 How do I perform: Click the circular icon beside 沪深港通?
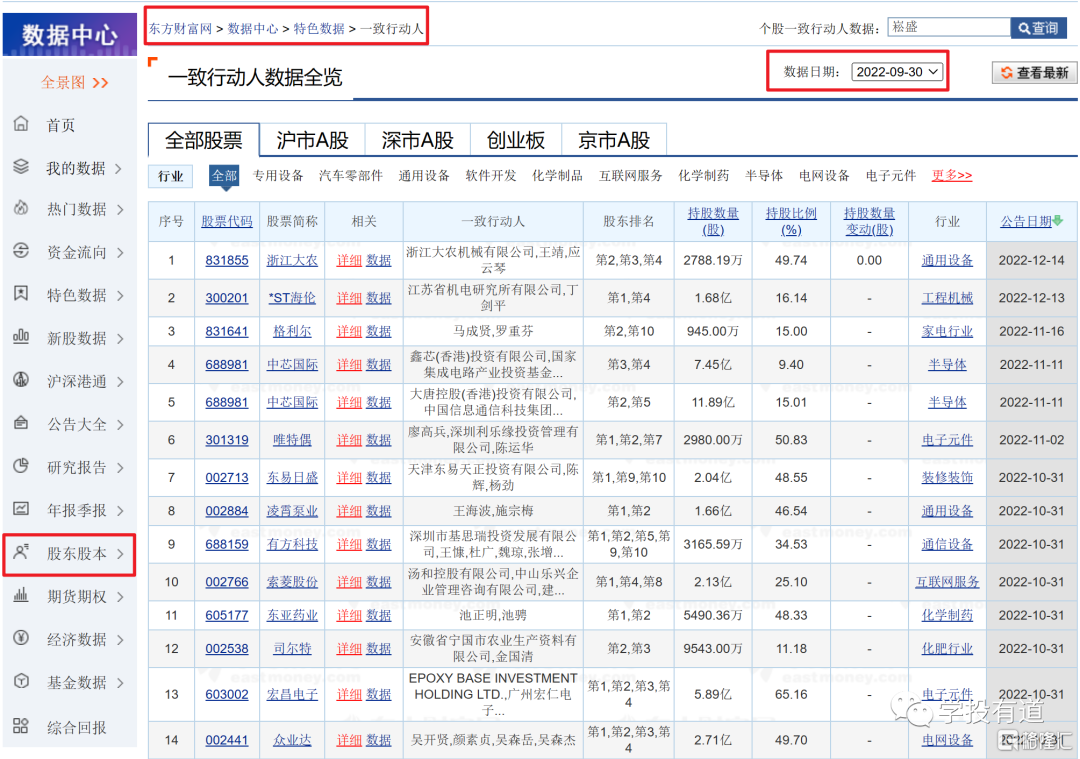click(x=21, y=380)
